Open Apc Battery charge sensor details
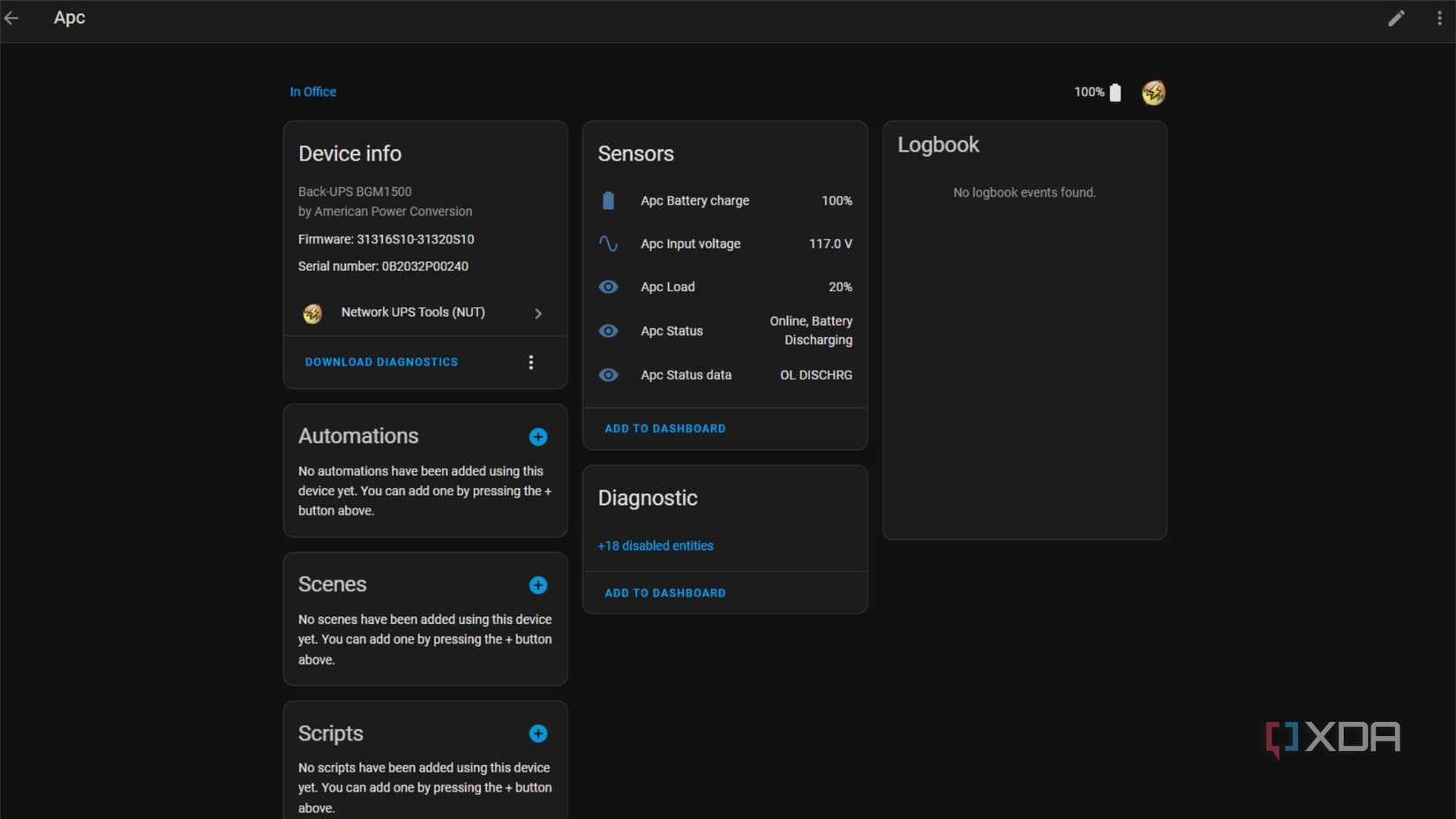 [x=725, y=201]
